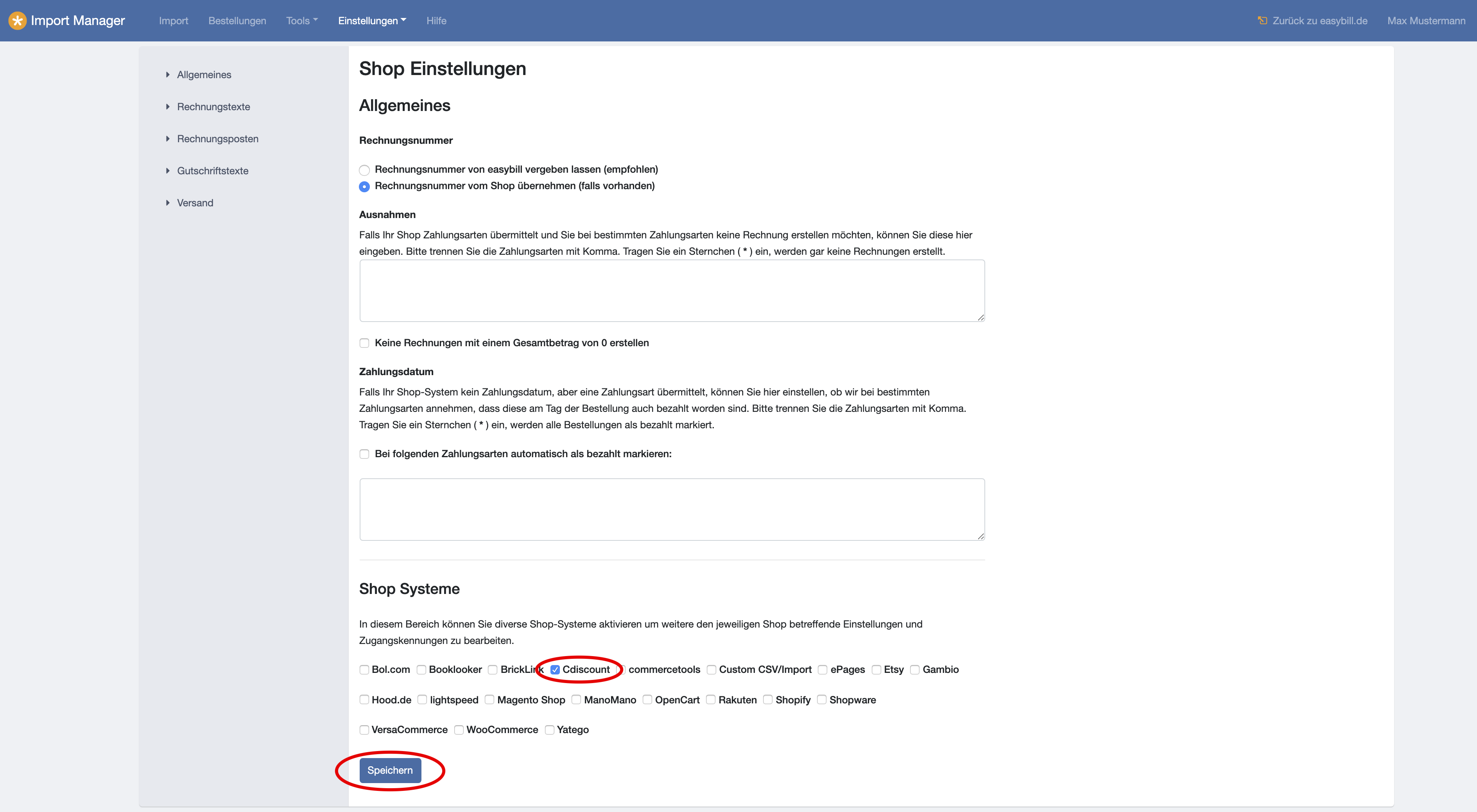Enable the Yatego shop system
This screenshot has width=1477, height=812.
coord(549,730)
